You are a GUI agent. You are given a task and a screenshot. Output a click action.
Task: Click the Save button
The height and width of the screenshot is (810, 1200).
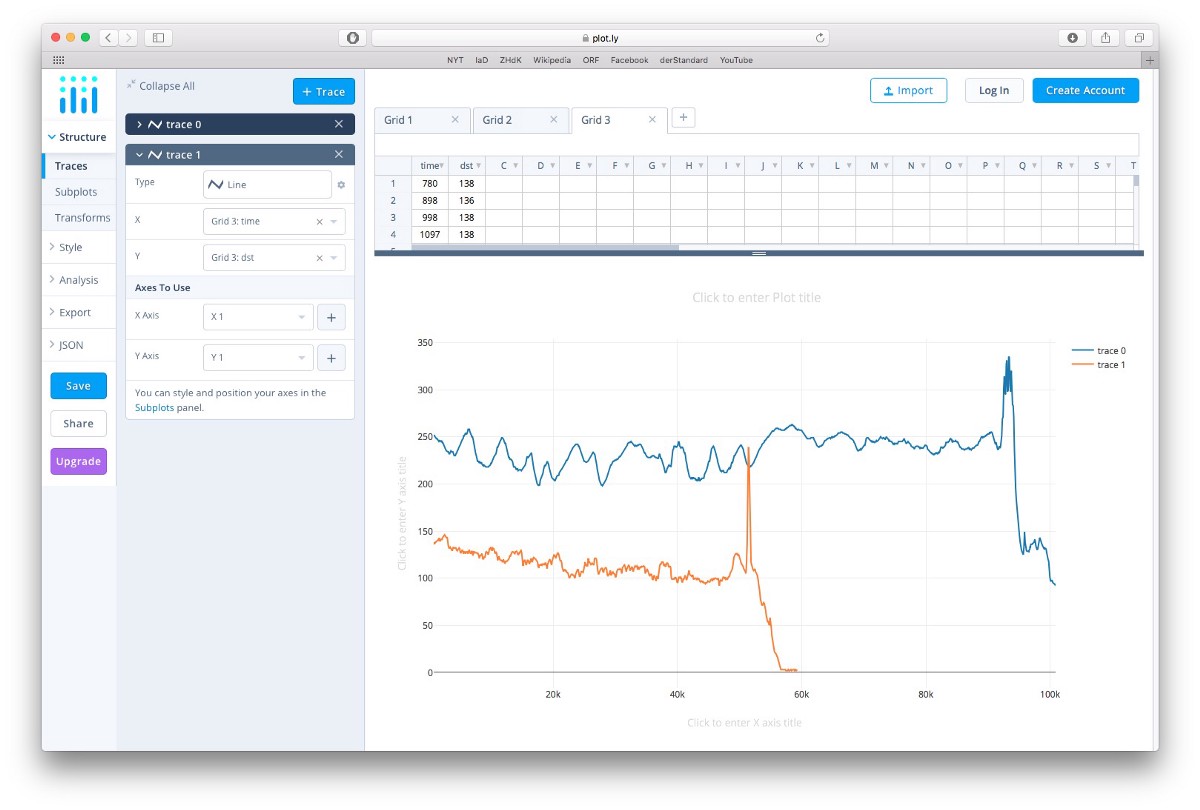click(78, 386)
